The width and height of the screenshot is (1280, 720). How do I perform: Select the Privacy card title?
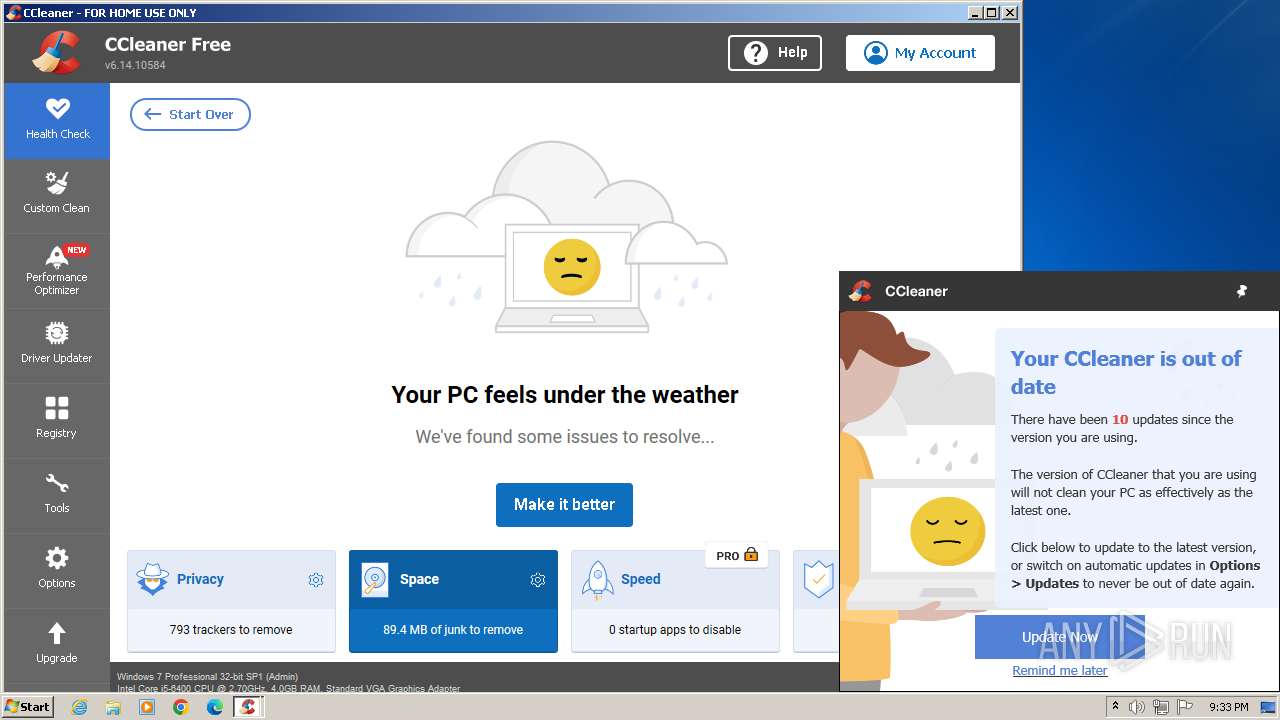pyautogui.click(x=200, y=579)
